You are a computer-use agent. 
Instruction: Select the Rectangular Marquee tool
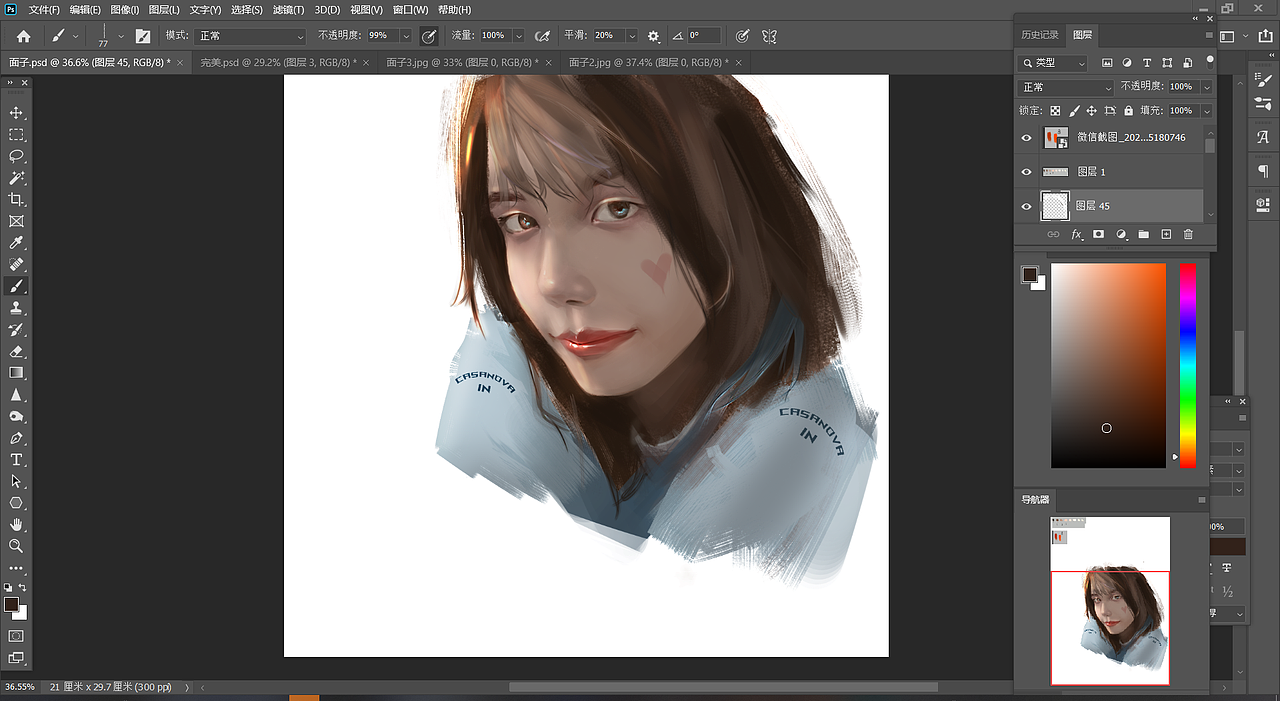click(16, 135)
